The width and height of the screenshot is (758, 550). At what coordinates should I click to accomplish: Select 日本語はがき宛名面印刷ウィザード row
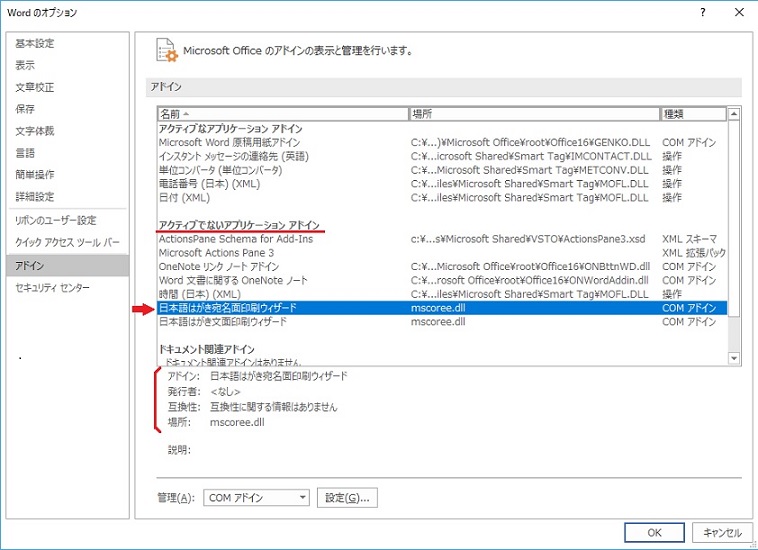pyautogui.click(x=442, y=308)
